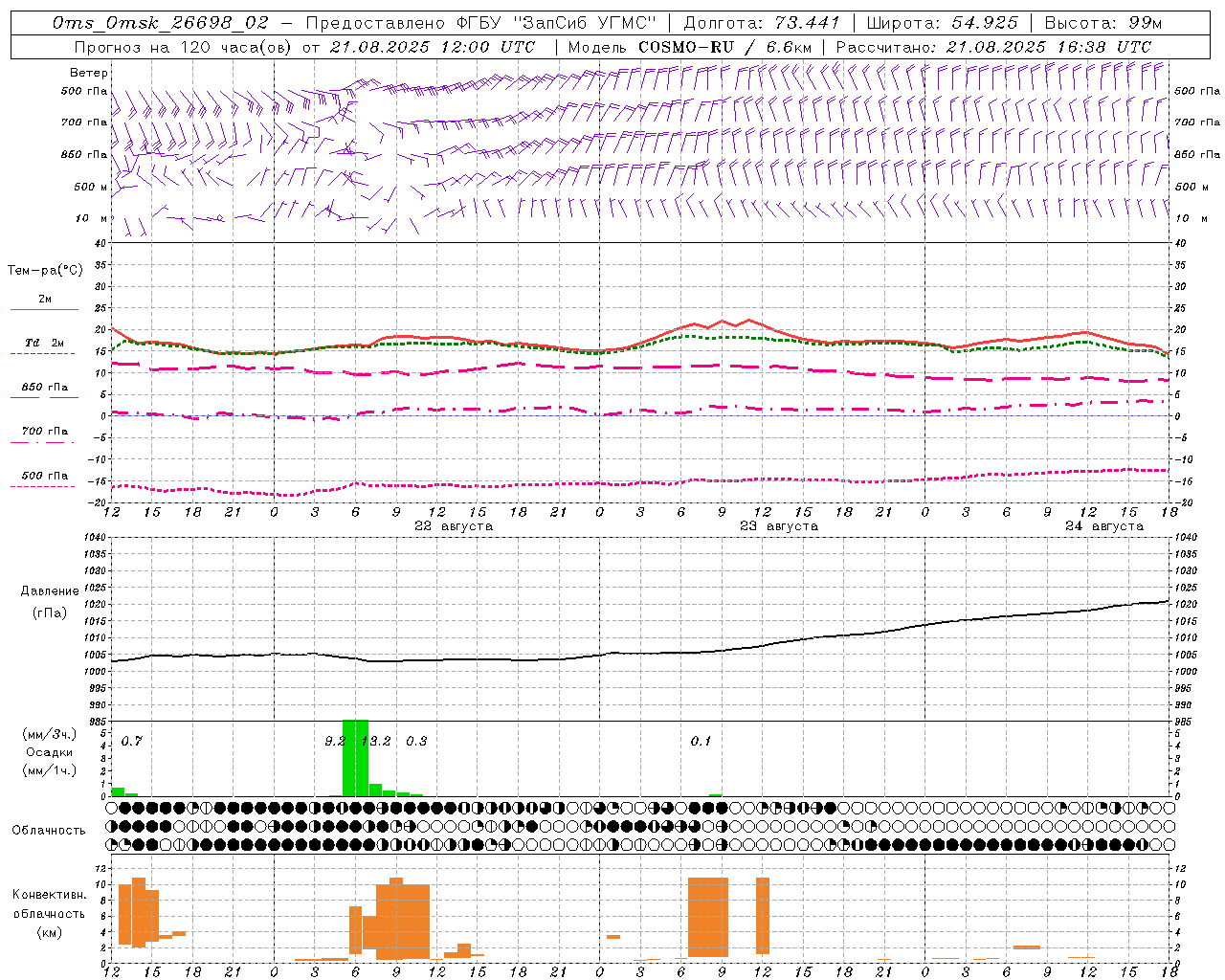
Task: Click the Тем-ра(°C) temperature panel label
Action: (45, 271)
